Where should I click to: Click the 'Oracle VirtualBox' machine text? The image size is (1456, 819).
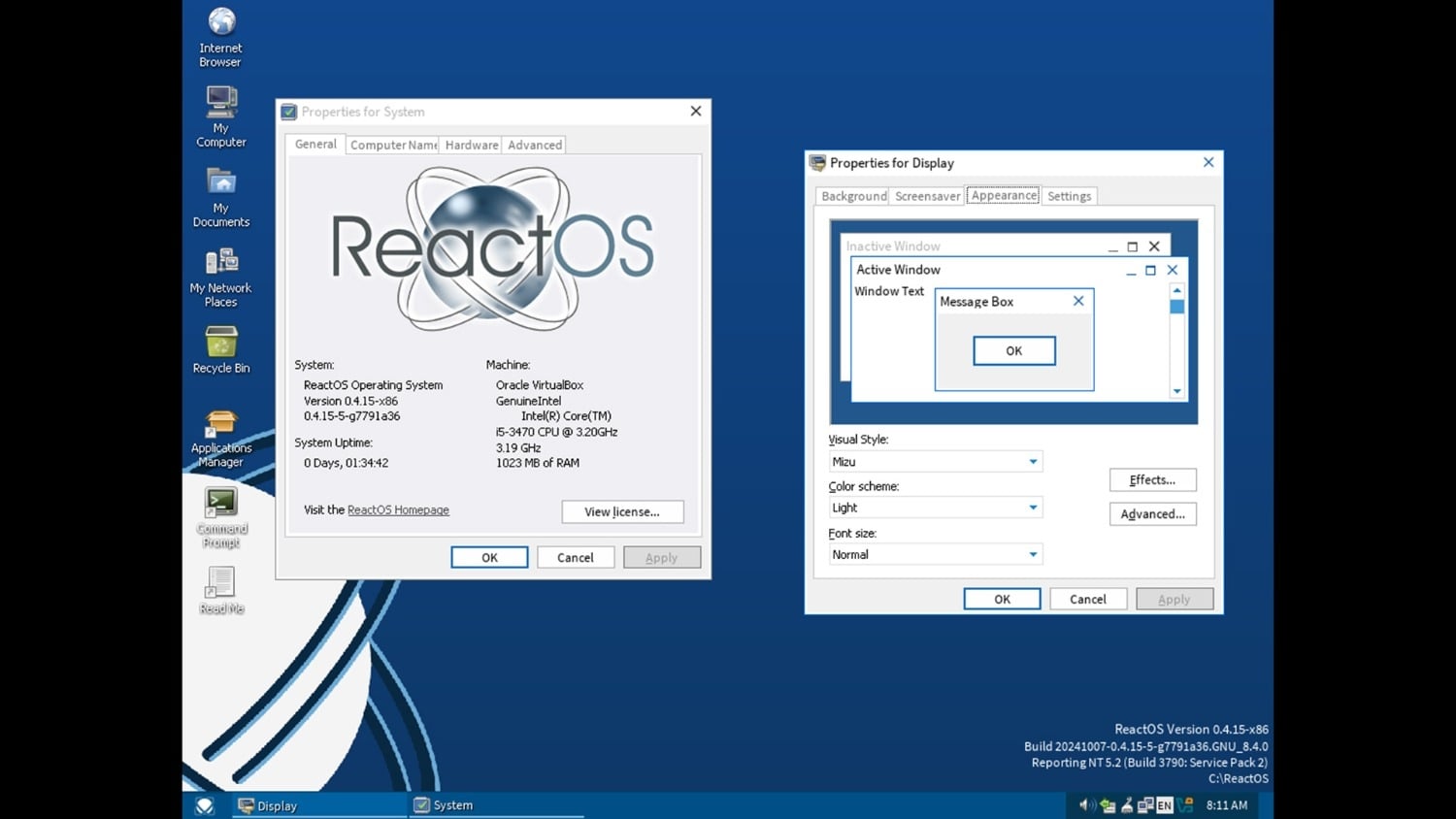540,385
